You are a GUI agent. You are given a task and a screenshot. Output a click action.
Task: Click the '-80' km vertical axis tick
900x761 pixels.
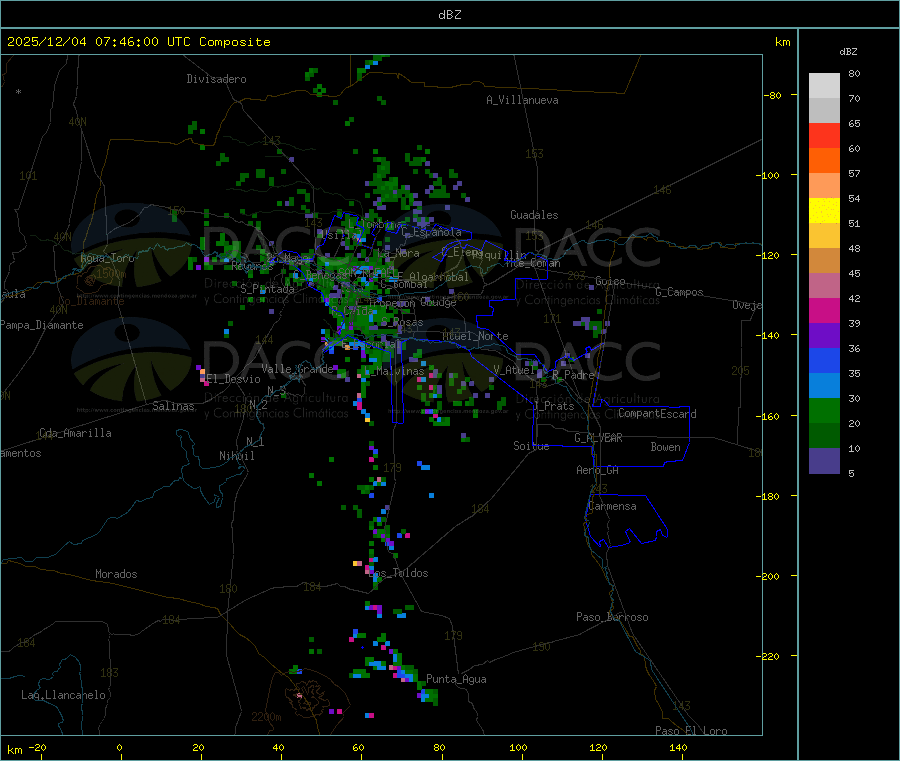[773, 95]
